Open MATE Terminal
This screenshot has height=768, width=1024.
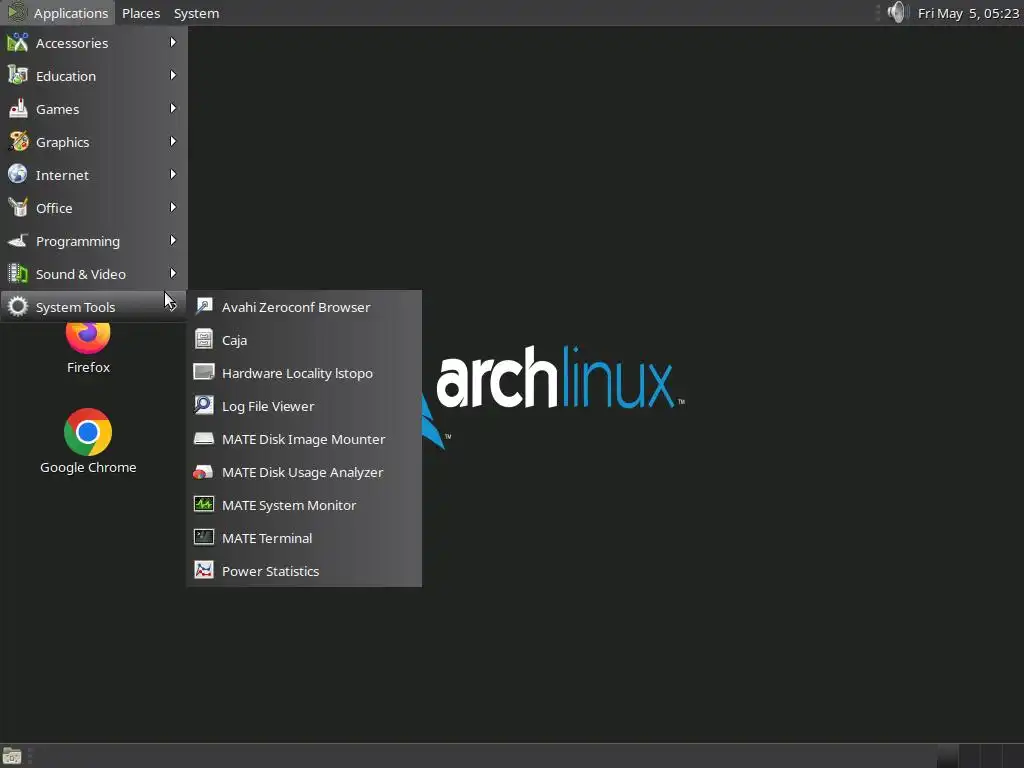click(304, 538)
